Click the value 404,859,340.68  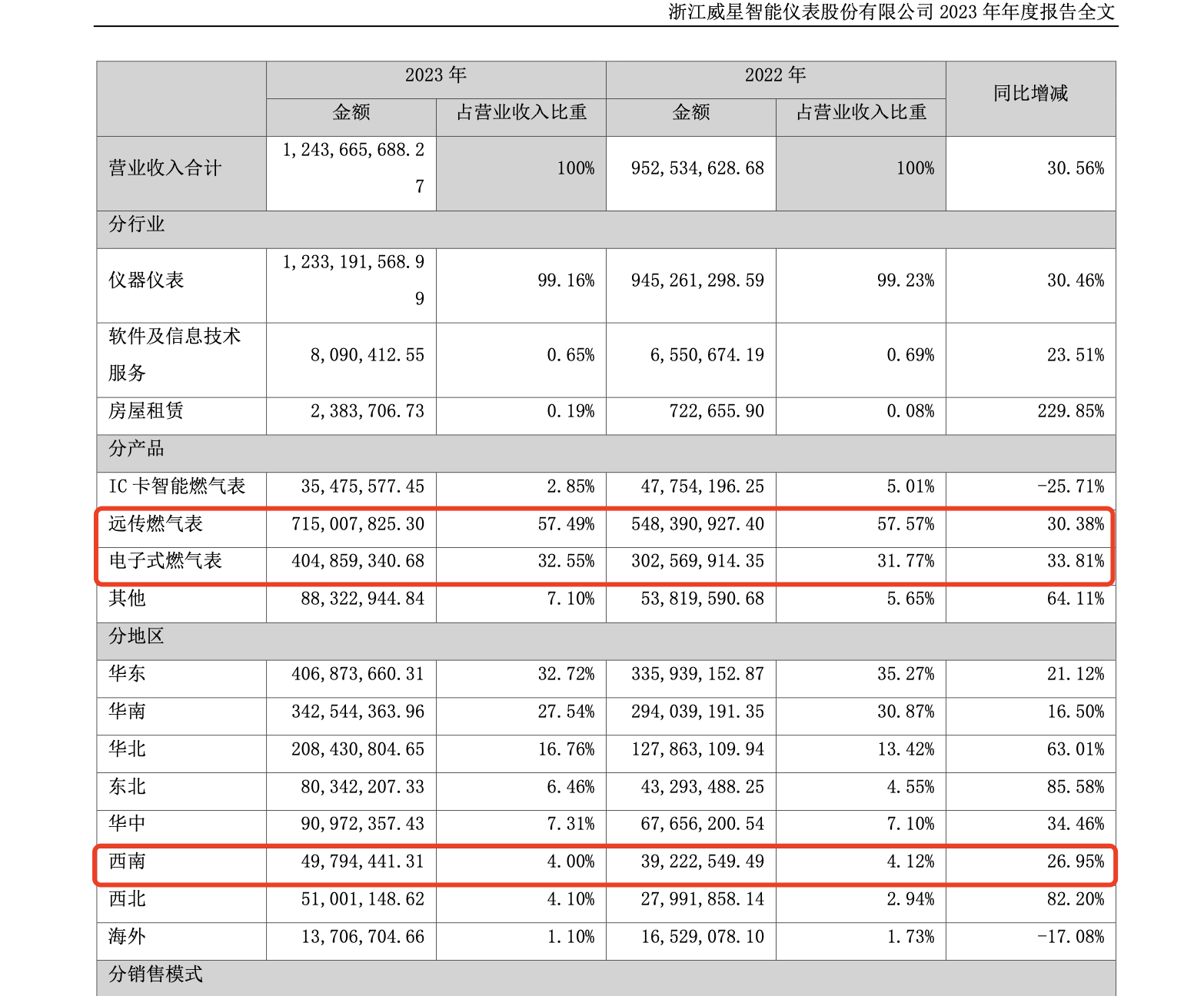358,561
